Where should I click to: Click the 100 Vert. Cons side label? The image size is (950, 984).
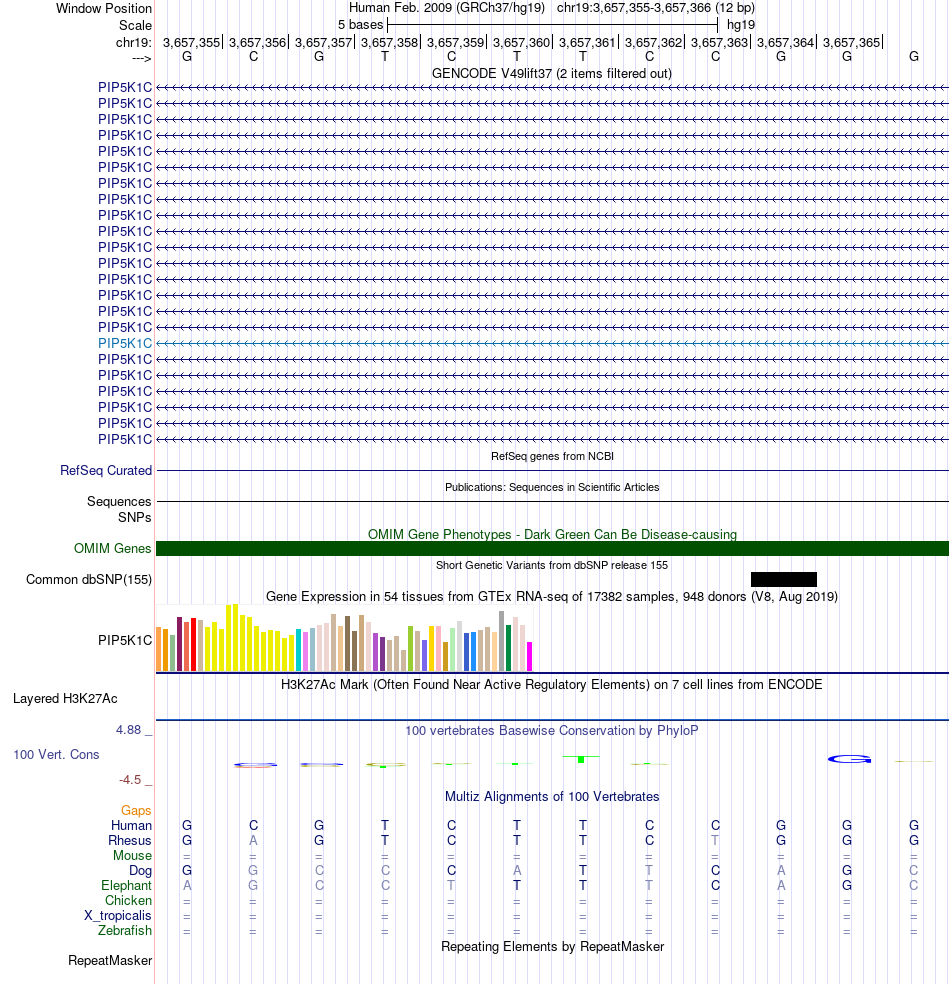tap(56, 755)
